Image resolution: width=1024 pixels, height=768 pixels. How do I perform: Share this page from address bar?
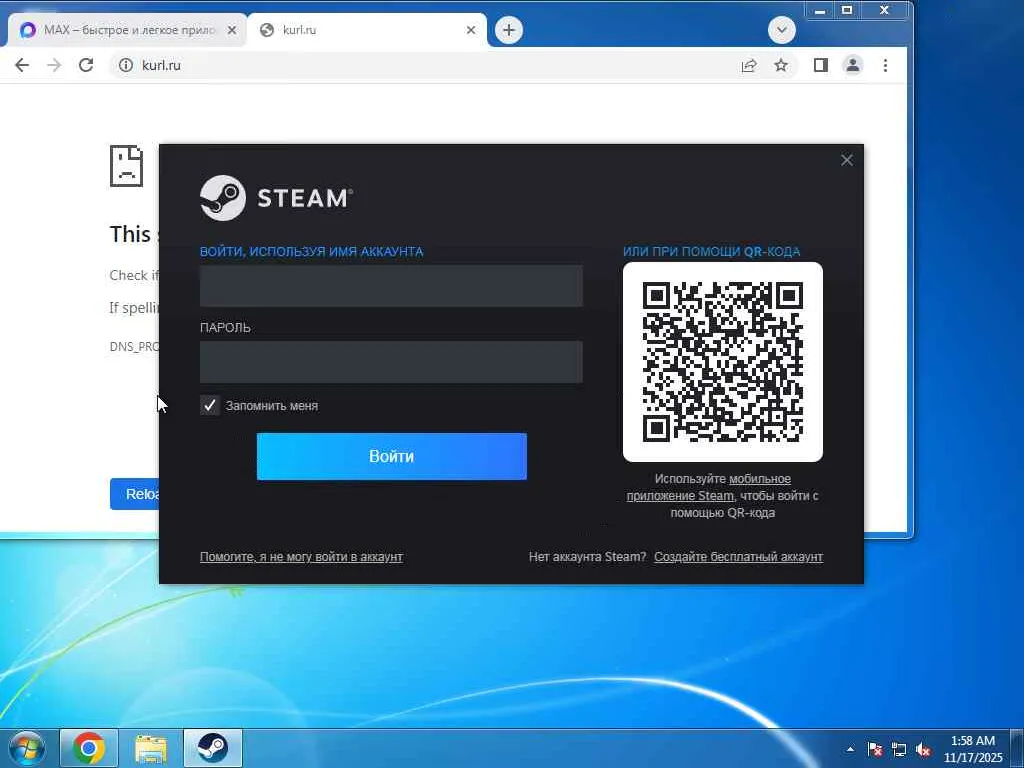[x=749, y=65]
